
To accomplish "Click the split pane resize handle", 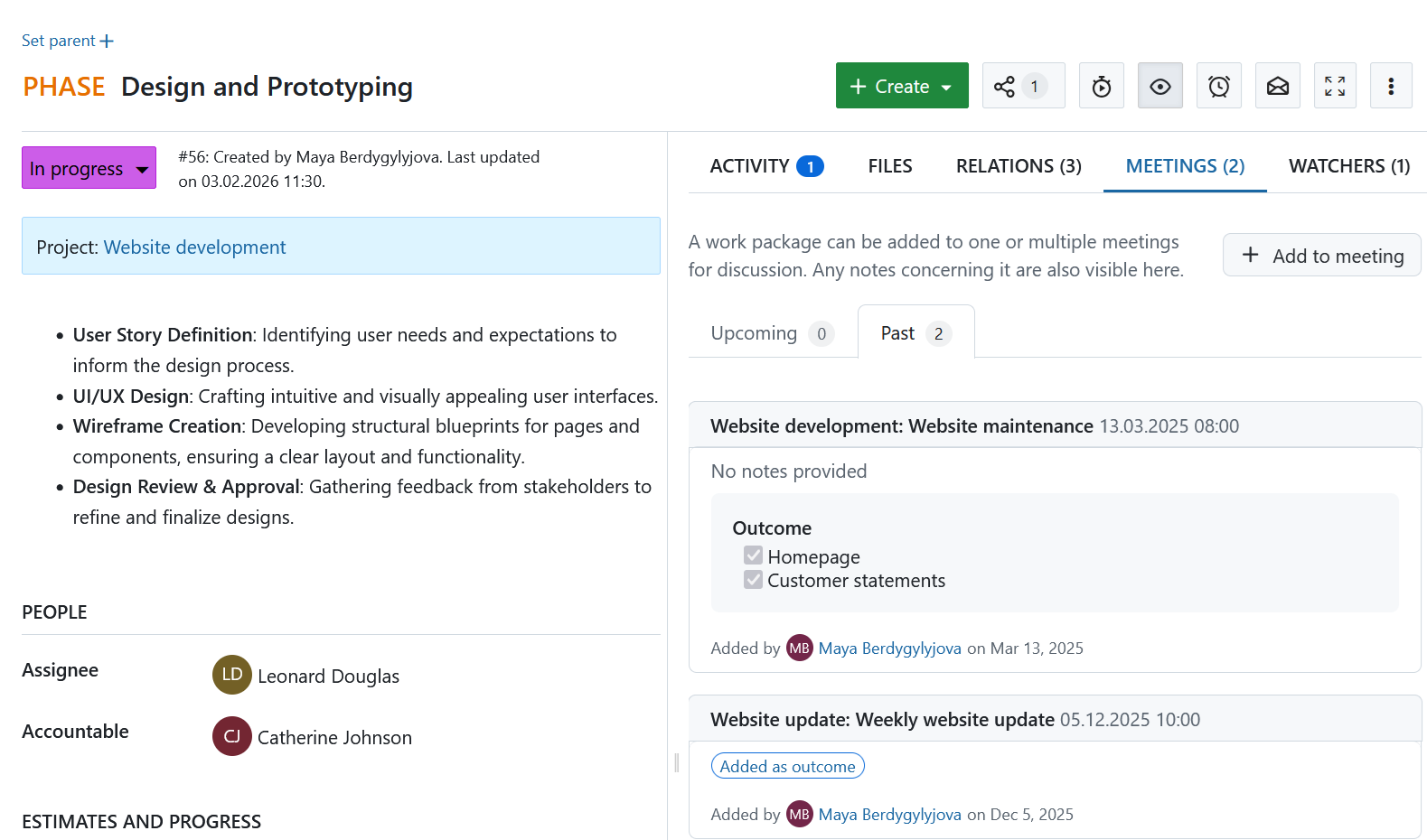I will (x=676, y=763).
